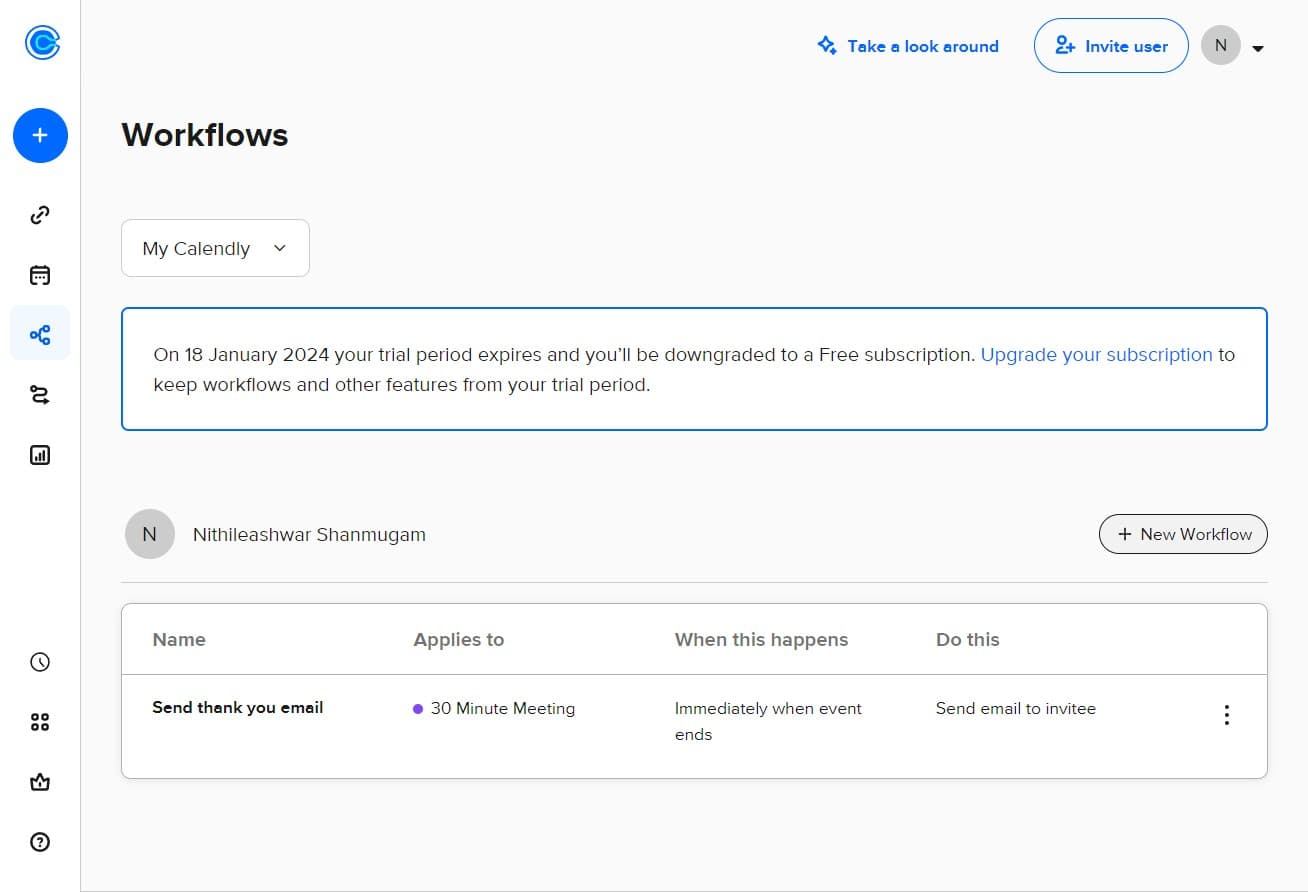Screen dimensions: 1308x892
Task: Open Event Types via the link icon
Action: tap(40, 214)
